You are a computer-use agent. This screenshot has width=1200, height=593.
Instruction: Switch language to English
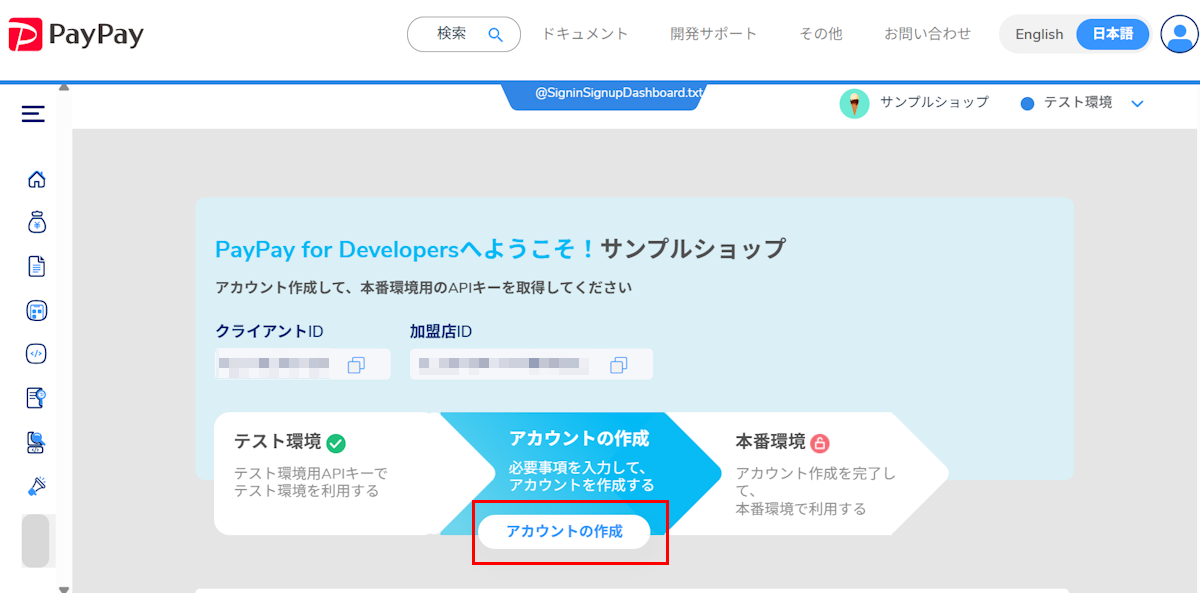pyautogui.click(x=1039, y=34)
